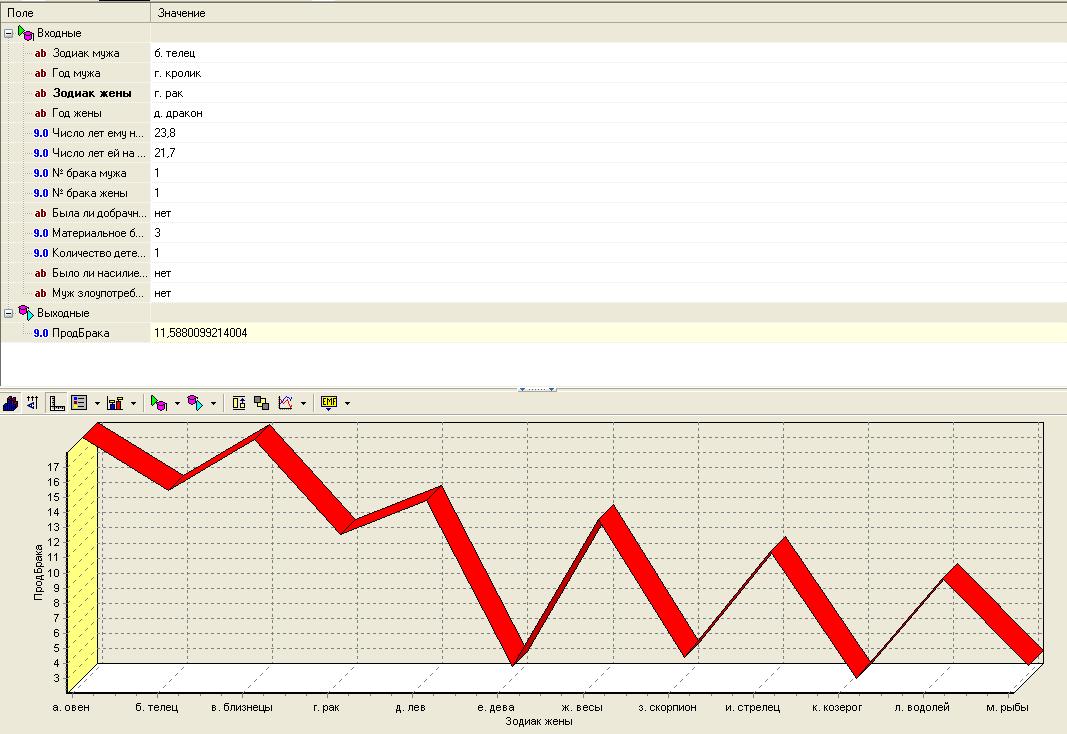This screenshot has width=1067, height=734.
Task: Open the output fields dropdown arrow
Action: pyautogui.click(x=214, y=404)
